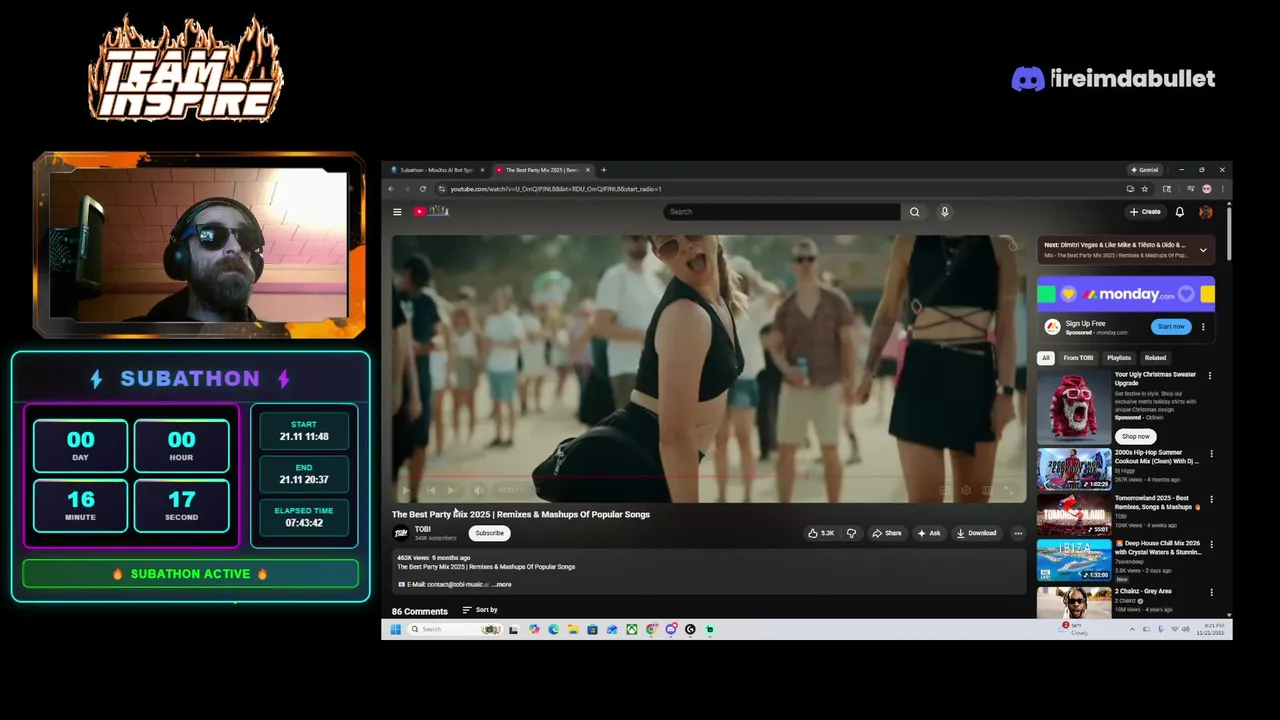Open options for 2000s Hip-Hop Summer Cookout Mix

click(x=1211, y=453)
